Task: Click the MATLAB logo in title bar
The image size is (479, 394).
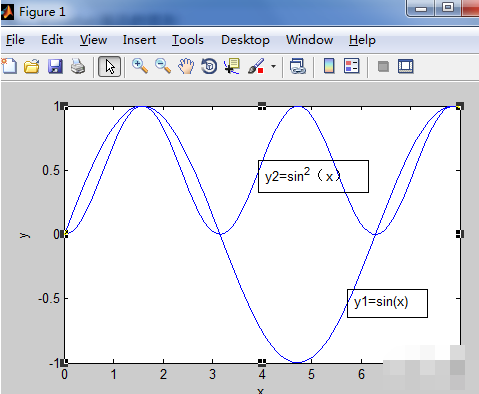Action: (7, 12)
